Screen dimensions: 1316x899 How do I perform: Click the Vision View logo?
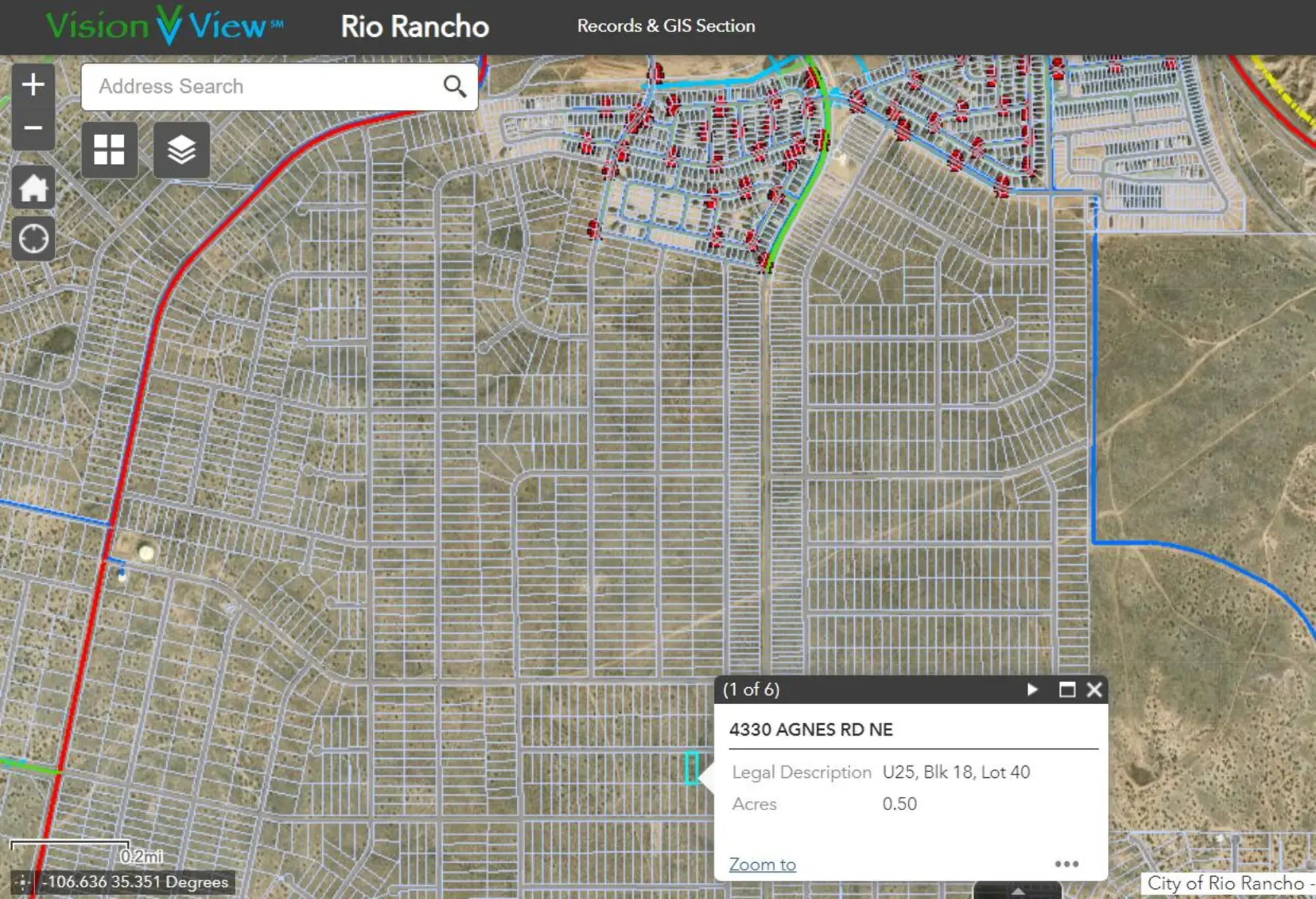coord(164,26)
